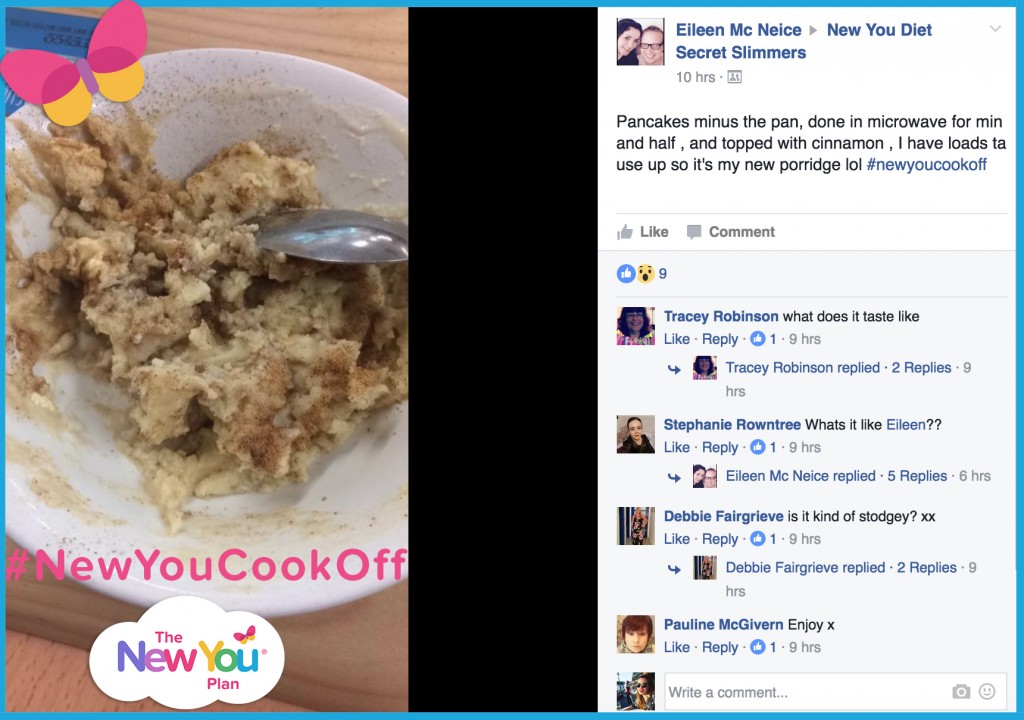Like Debbie Fairgrieve's comment
The image size is (1024, 720).
click(x=677, y=539)
